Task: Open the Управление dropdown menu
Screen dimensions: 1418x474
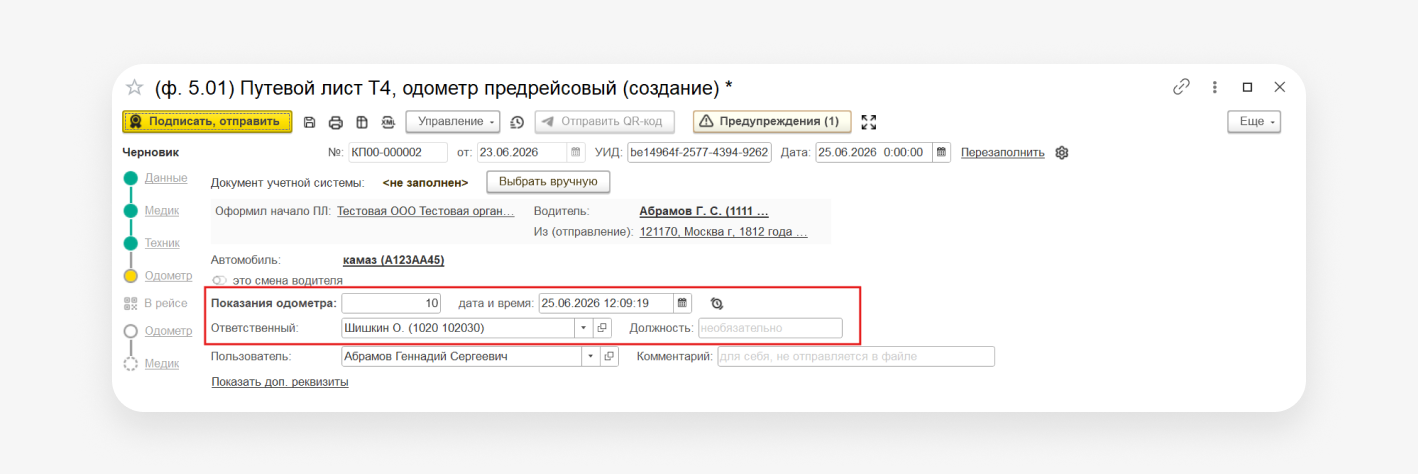Action: (x=452, y=122)
